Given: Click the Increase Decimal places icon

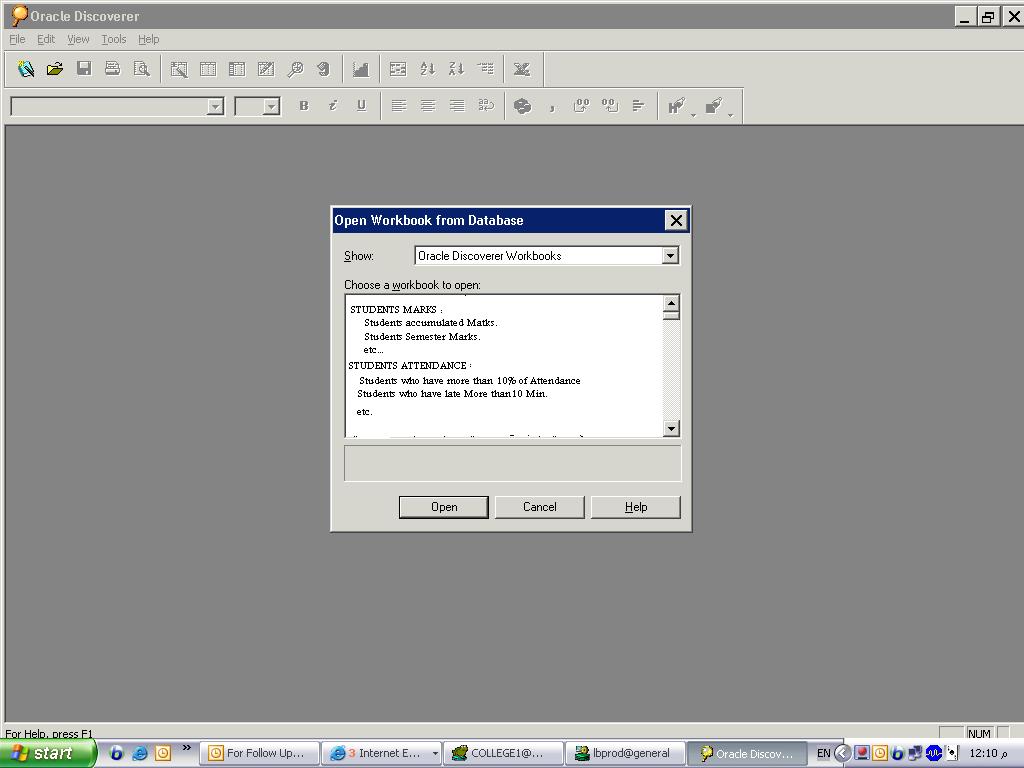Looking at the screenshot, I should (581, 106).
